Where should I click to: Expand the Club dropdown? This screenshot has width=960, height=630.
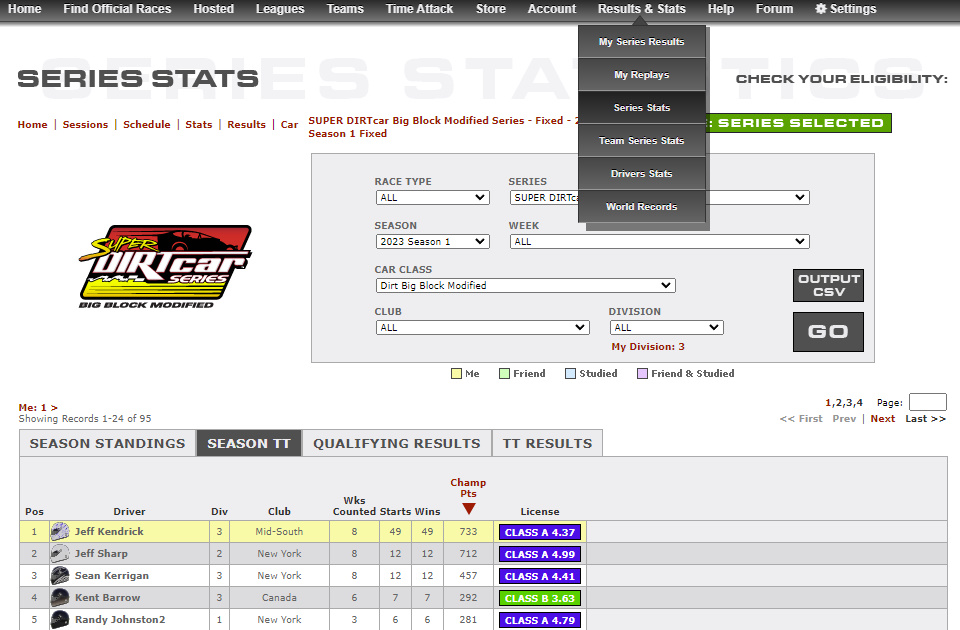pos(482,328)
